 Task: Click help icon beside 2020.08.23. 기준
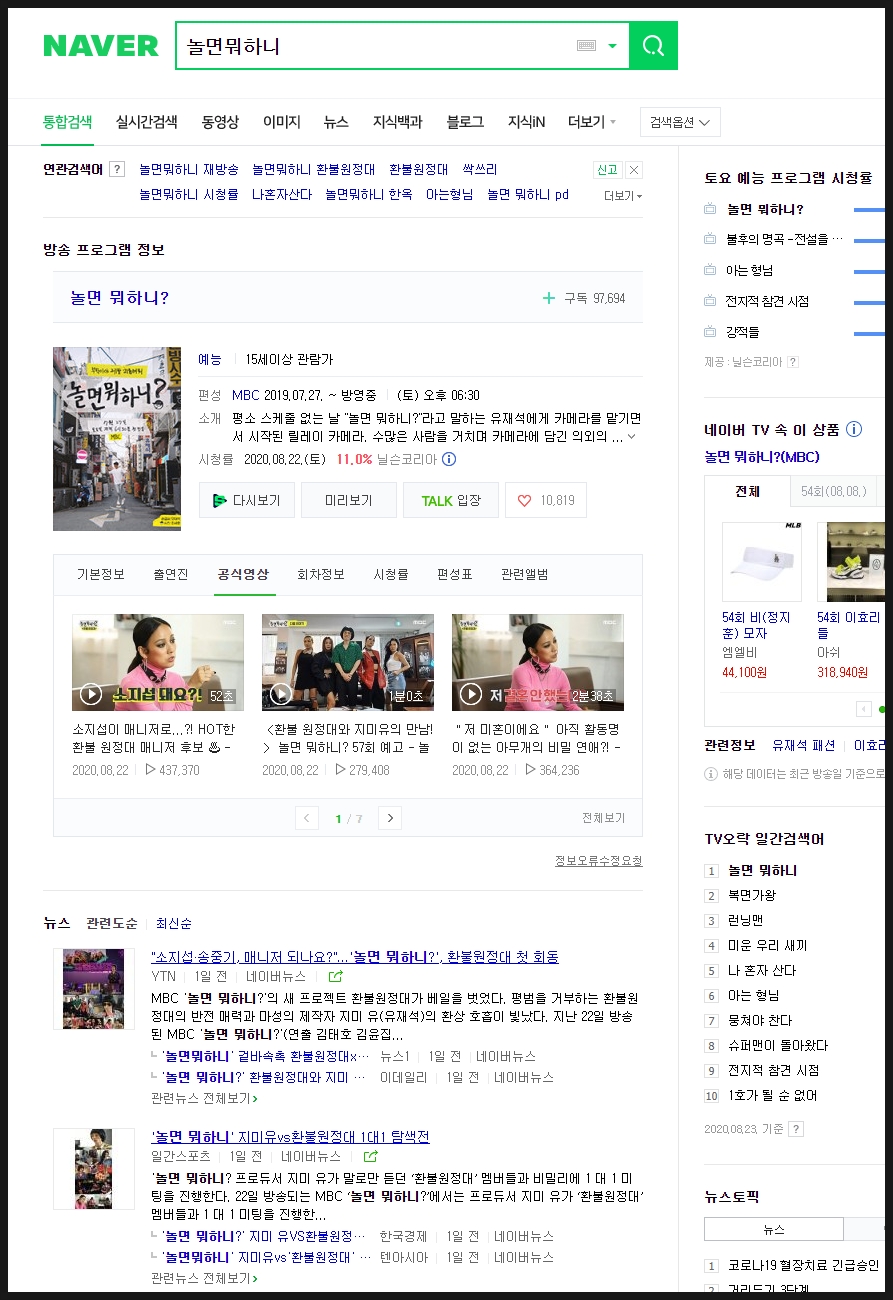[x=796, y=1129]
